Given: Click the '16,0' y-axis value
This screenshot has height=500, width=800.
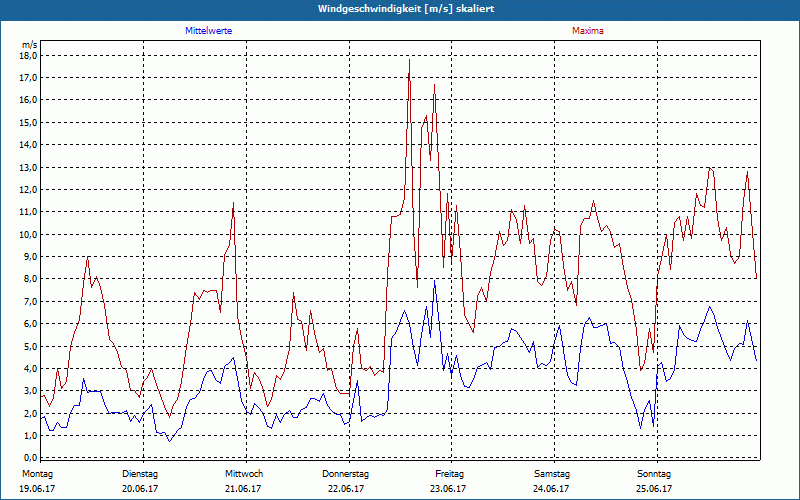Looking at the screenshot, I should pyautogui.click(x=29, y=100).
